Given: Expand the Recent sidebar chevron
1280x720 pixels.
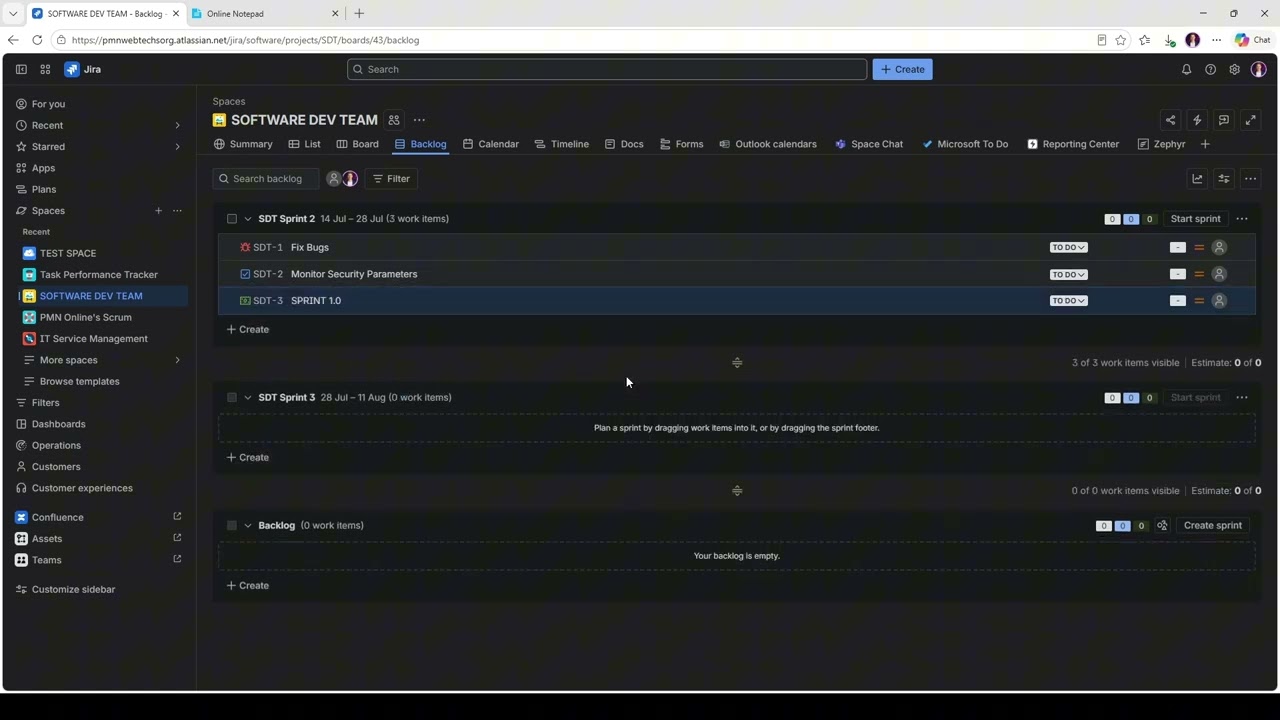Looking at the screenshot, I should (178, 126).
